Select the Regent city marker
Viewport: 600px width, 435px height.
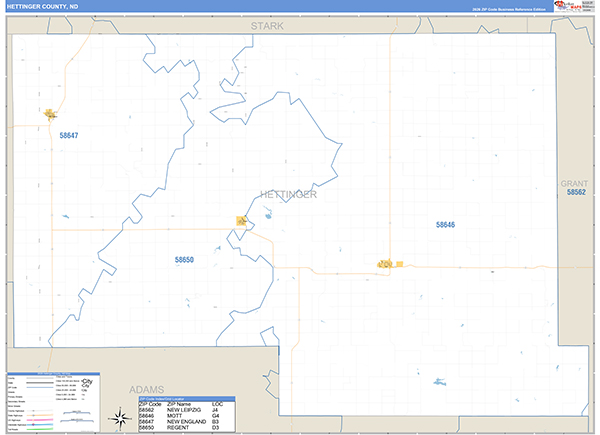(x=241, y=221)
